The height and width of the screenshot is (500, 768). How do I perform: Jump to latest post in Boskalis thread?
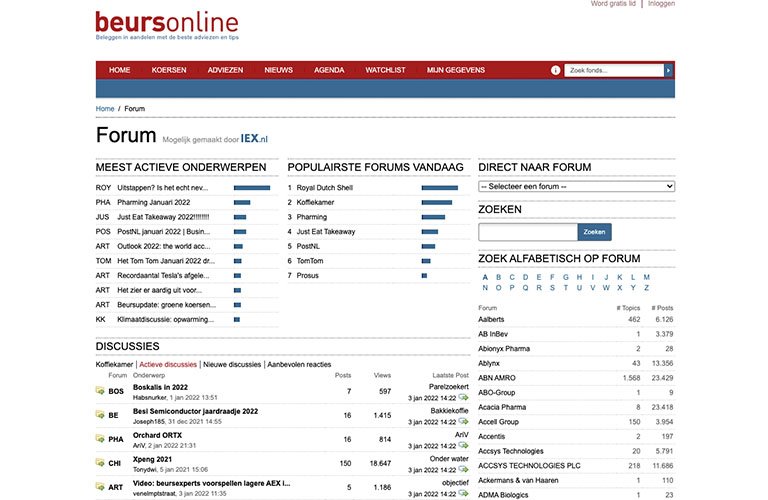(463, 397)
